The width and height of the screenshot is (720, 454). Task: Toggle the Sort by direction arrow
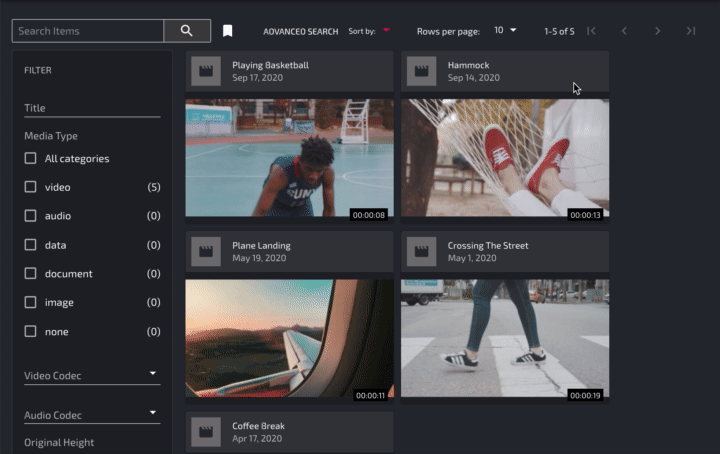tap(386, 31)
